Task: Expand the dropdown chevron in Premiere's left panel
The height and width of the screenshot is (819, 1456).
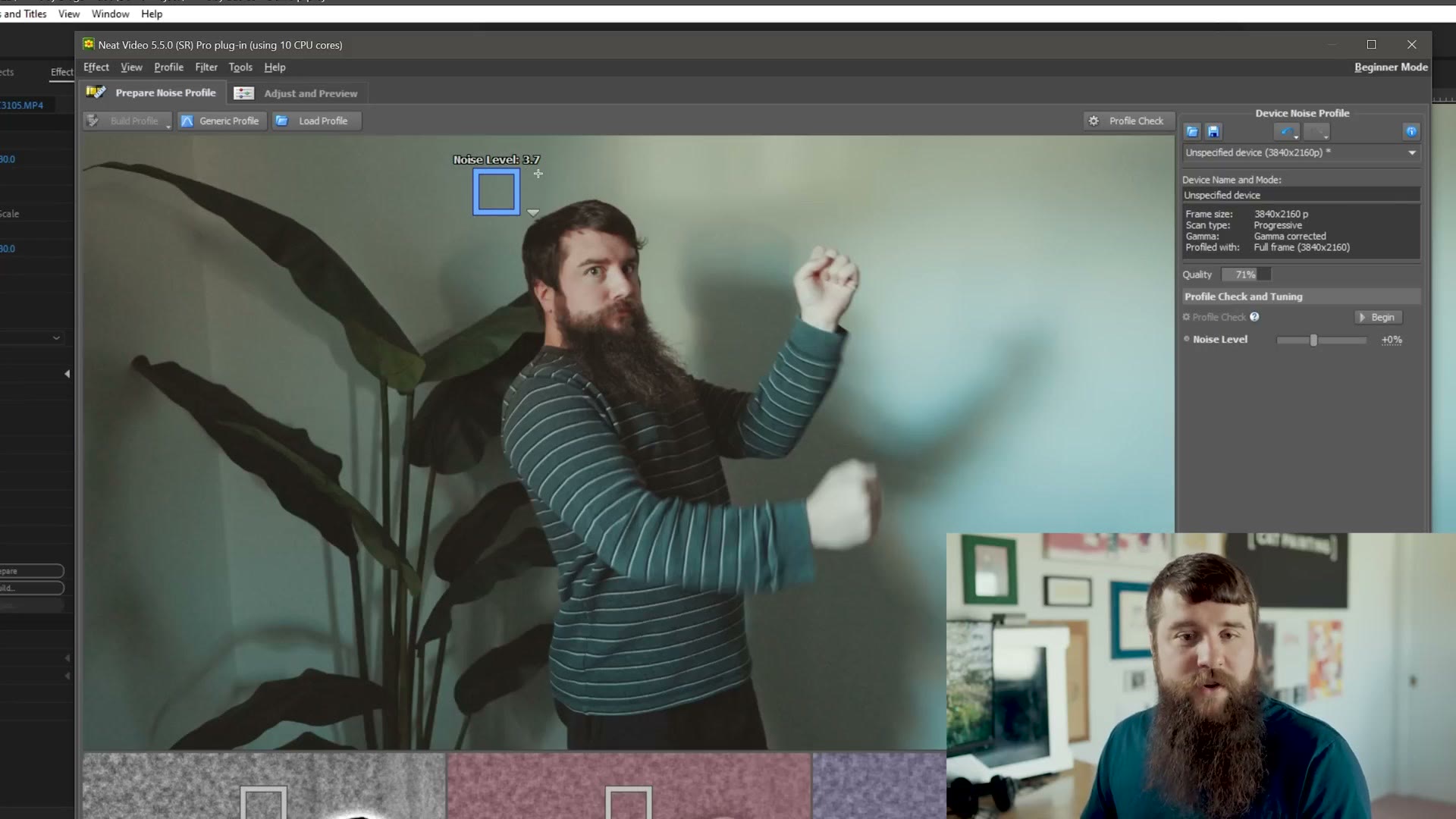Action: (56, 337)
